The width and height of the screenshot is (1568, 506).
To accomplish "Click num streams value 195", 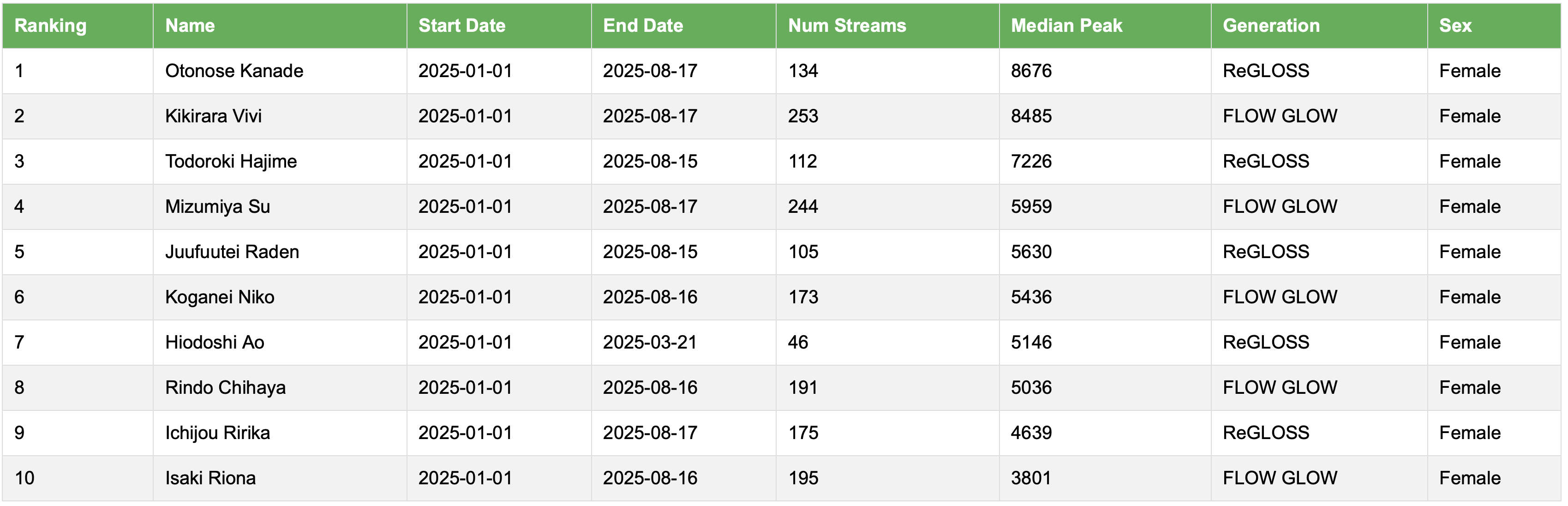I will (x=803, y=478).
